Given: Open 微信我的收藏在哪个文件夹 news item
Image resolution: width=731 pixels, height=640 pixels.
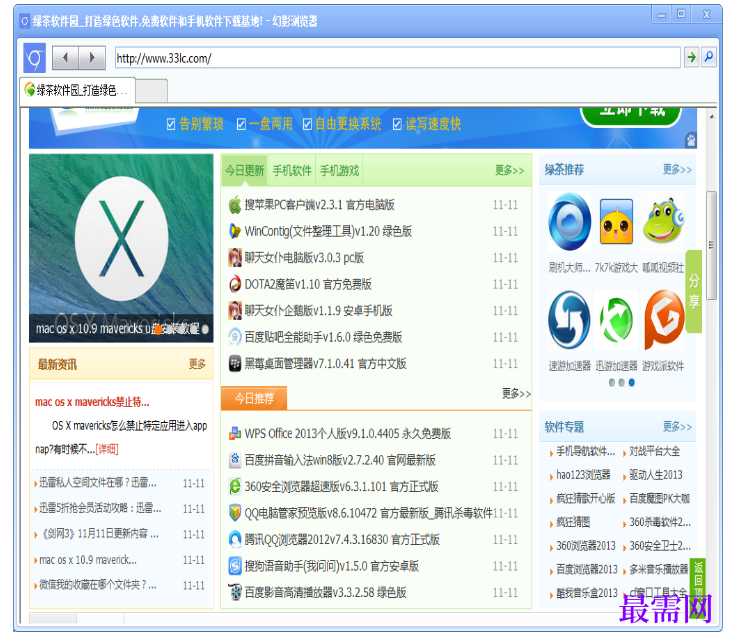Looking at the screenshot, I should click(98, 585).
